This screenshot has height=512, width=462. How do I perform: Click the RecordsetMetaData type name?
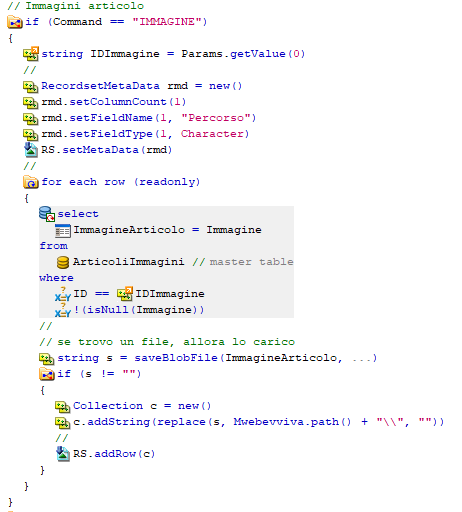click(100, 86)
